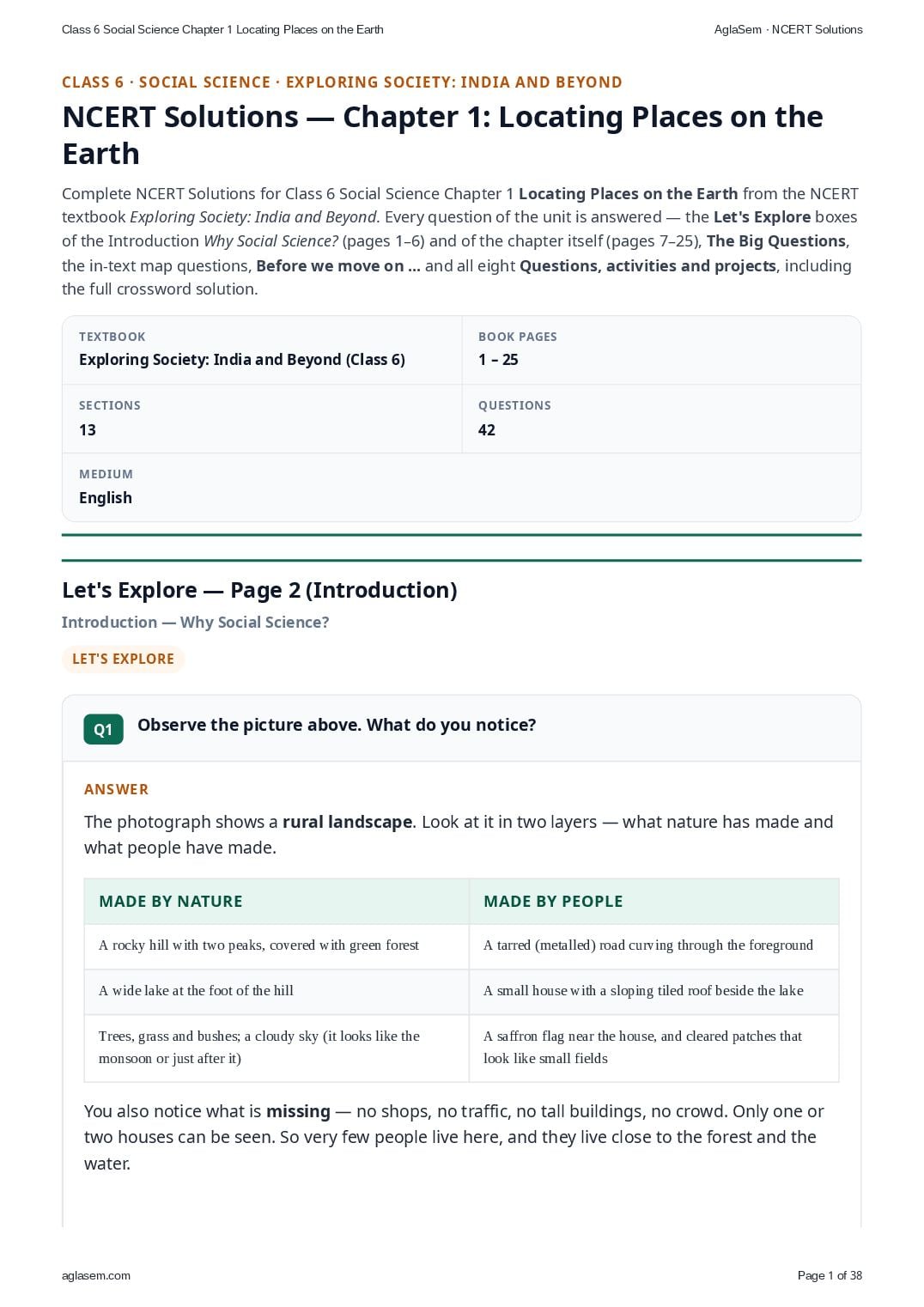Click the Page 1 of 38 indicator
The height and width of the screenshot is (1307, 924).
[830, 1275]
